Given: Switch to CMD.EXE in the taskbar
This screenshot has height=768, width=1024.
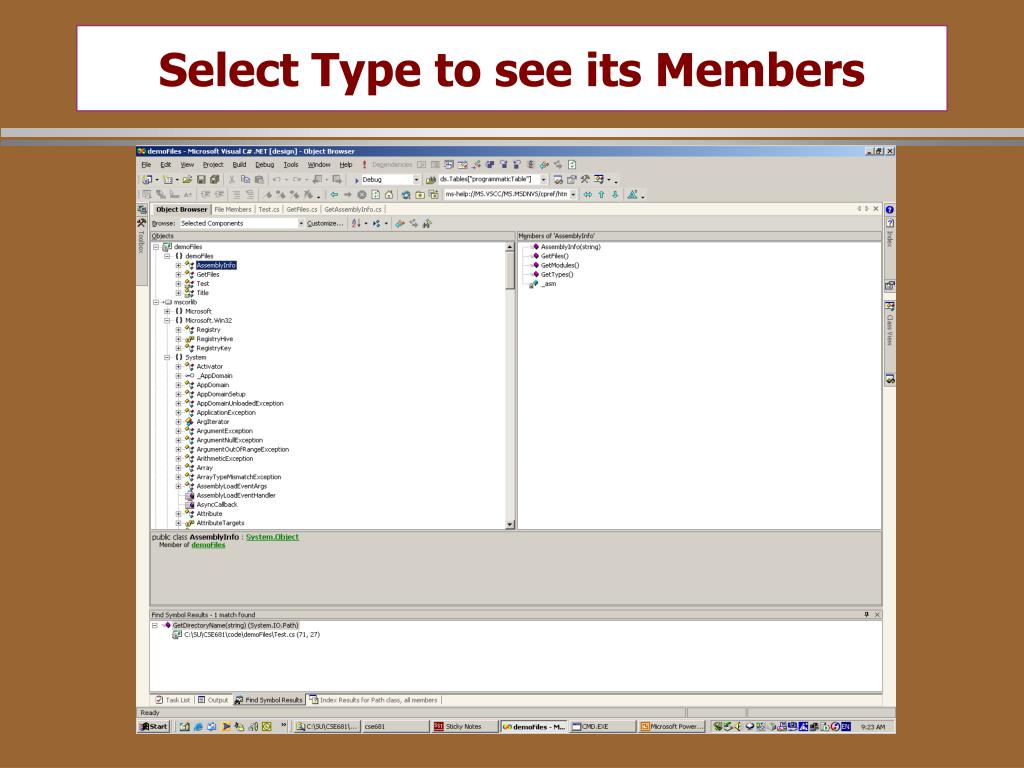Looking at the screenshot, I should (601, 726).
